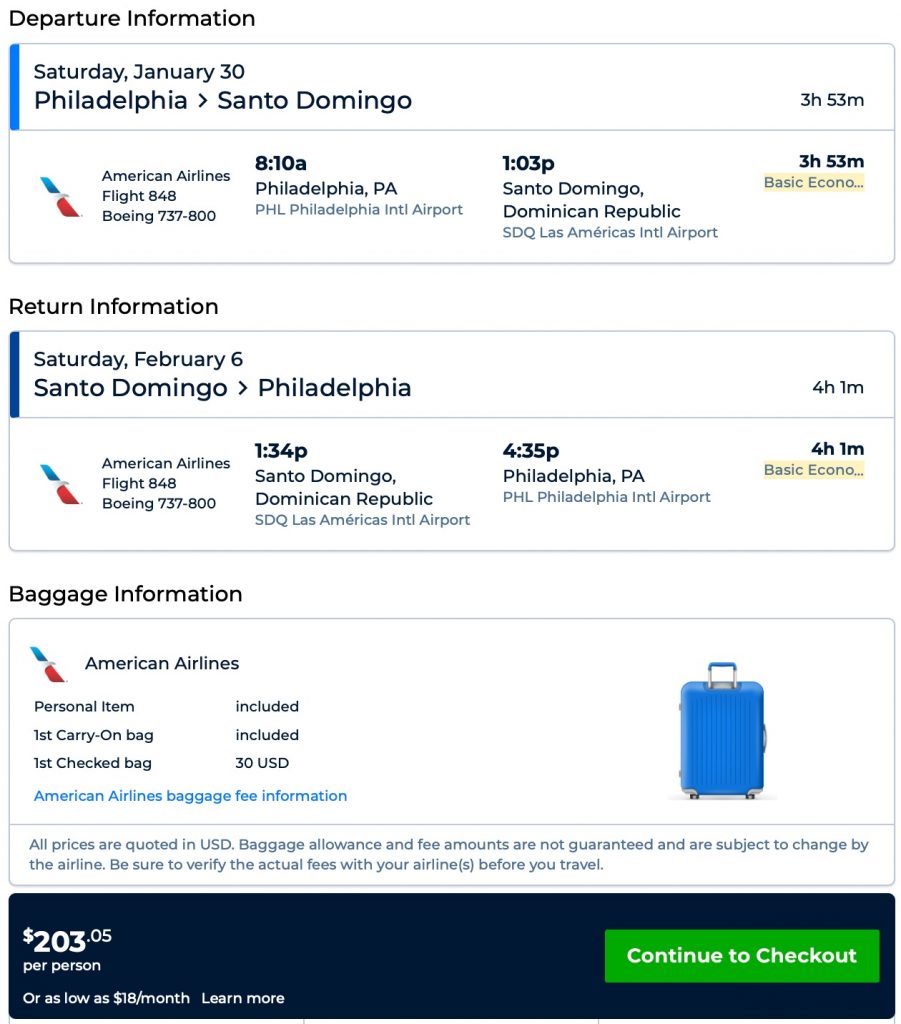Click PHL Philadelphia Intl Airport in return
901x1024 pixels.
point(606,497)
